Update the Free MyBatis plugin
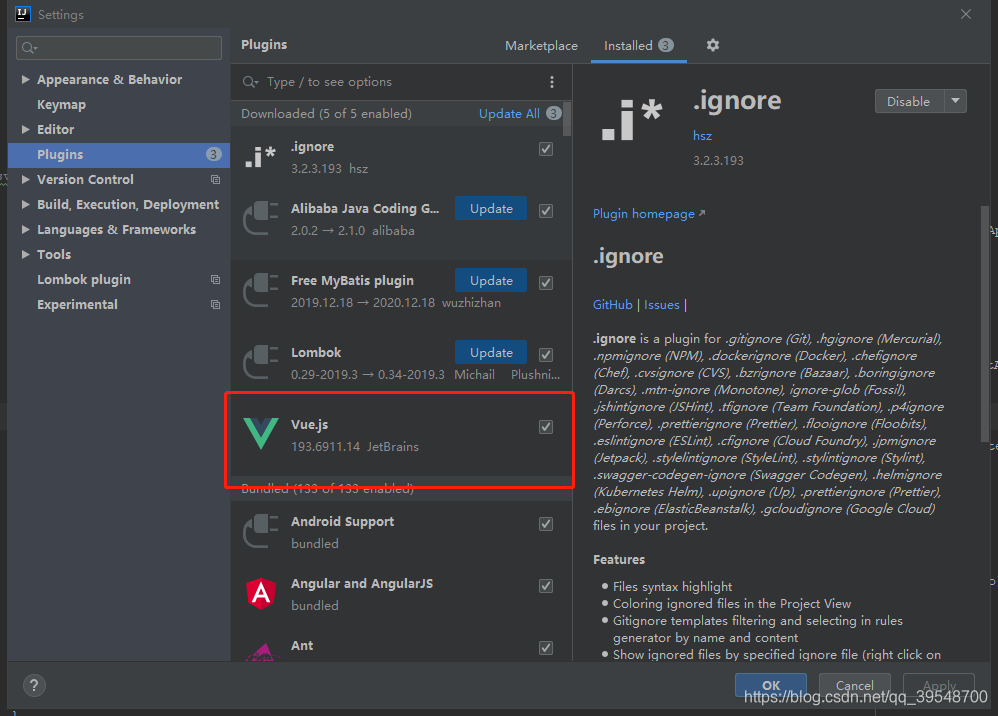 [x=491, y=281]
